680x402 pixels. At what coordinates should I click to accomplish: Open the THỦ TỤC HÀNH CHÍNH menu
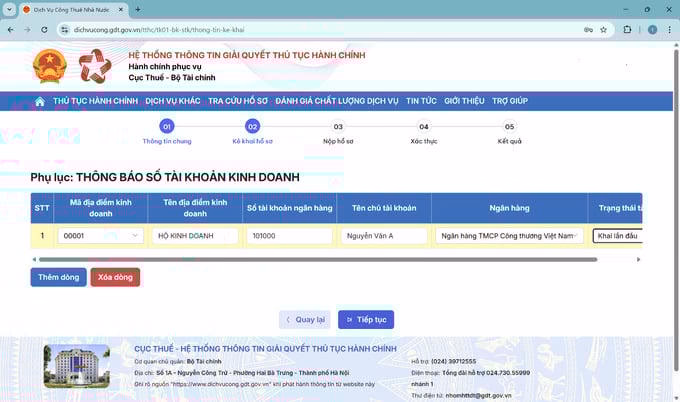pos(95,101)
